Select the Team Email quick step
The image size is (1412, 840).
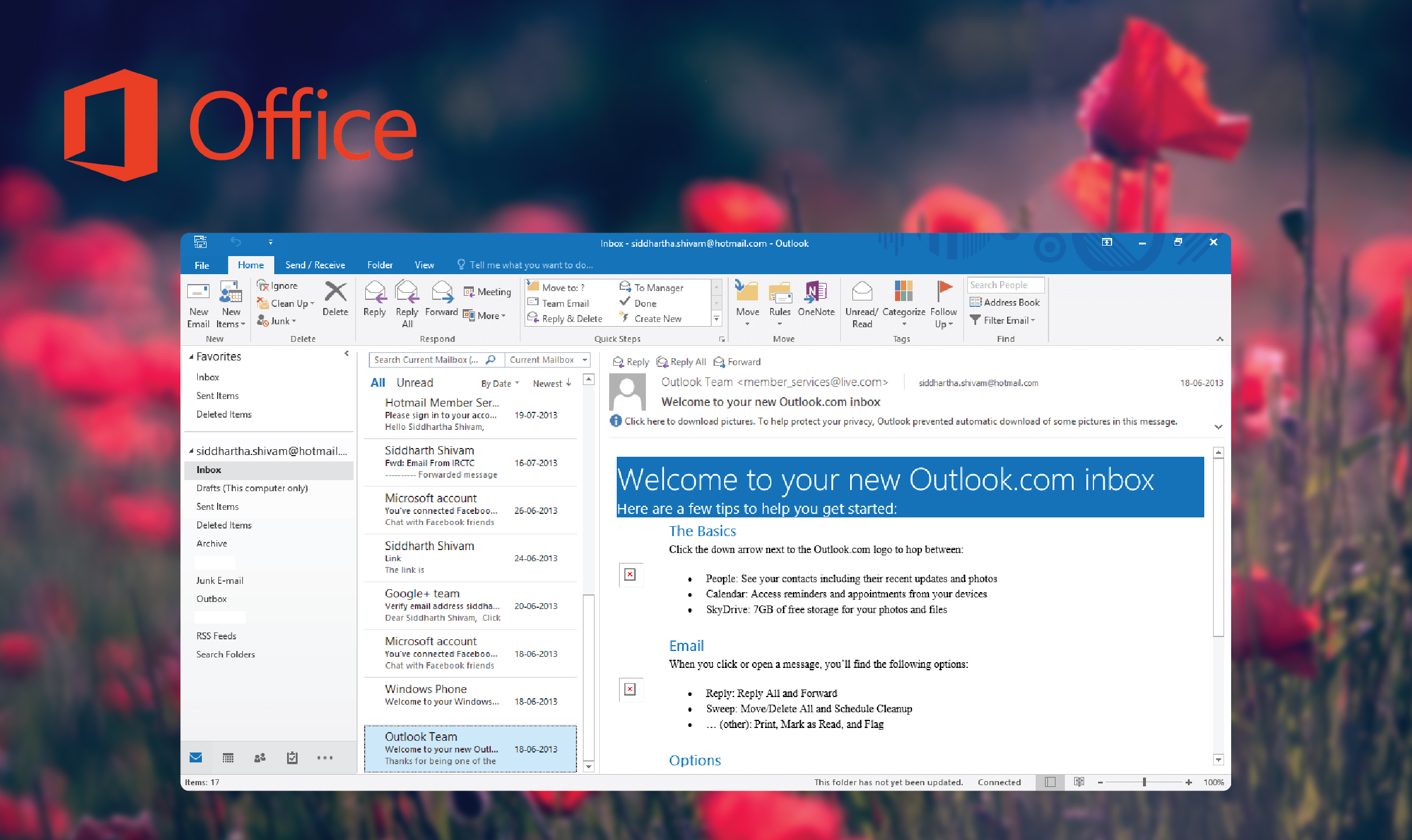click(x=558, y=303)
